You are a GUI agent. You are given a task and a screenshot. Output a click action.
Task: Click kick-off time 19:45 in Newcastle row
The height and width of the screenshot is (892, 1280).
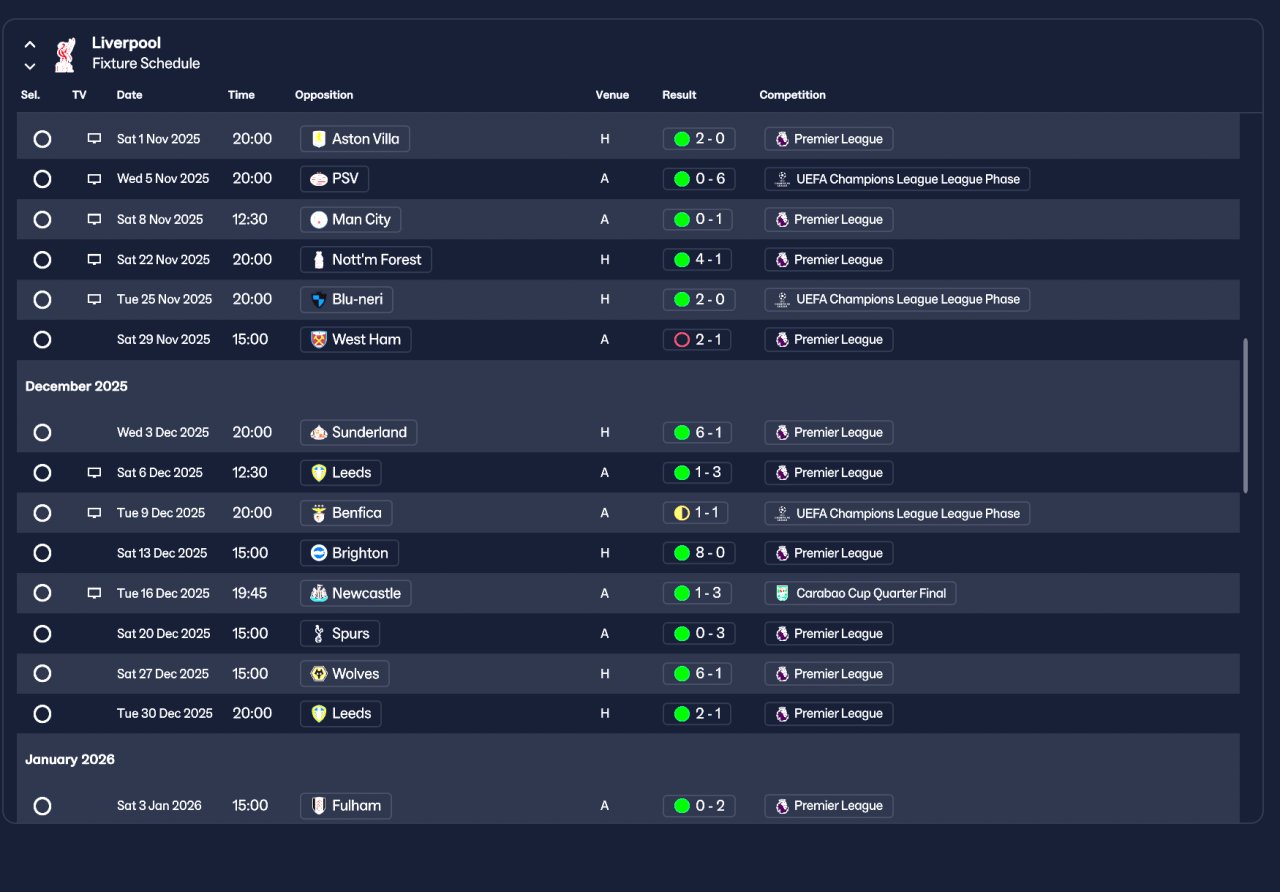tap(250, 593)
